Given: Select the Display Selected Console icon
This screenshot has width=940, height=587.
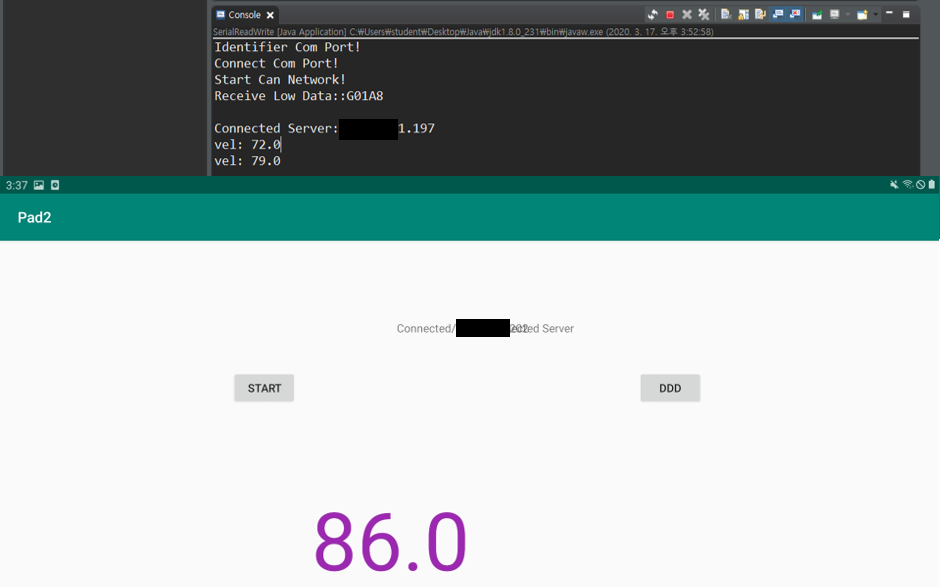Looking at the screenshot, I should click(834, 14).
